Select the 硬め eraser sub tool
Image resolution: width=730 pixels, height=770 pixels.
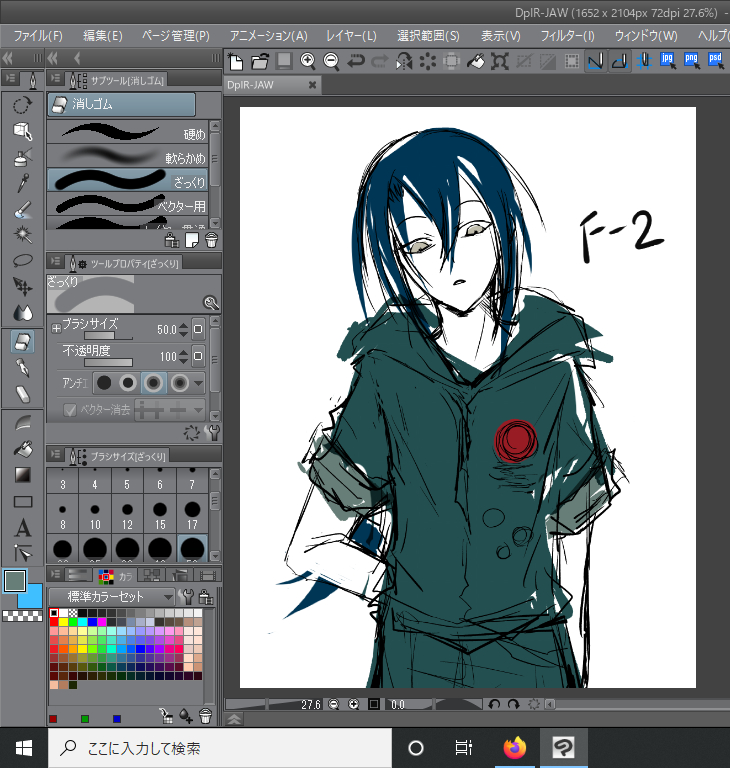[128, 132]
